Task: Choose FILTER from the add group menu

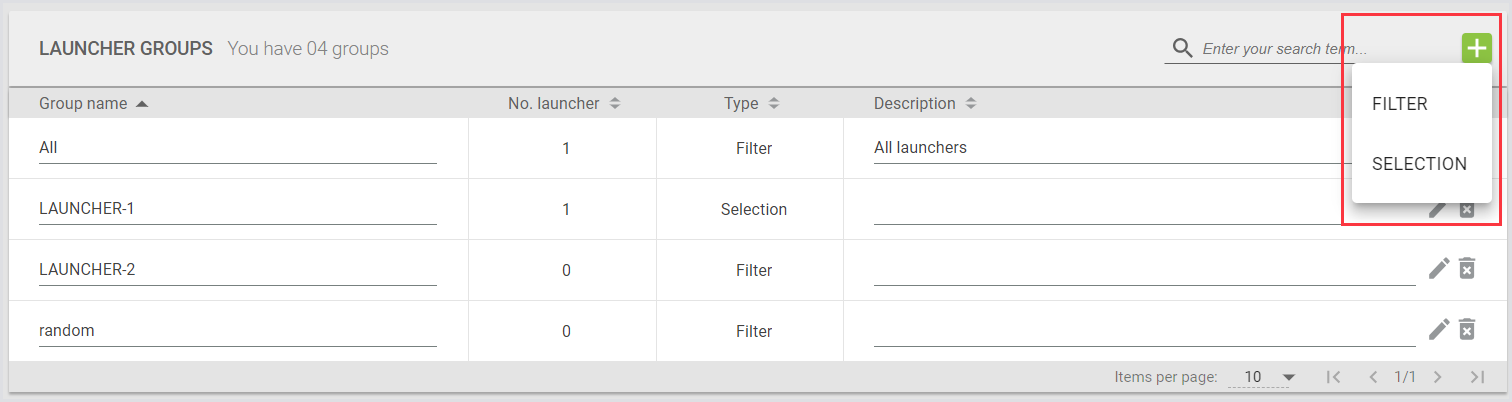Action: tap(1399, 104)
